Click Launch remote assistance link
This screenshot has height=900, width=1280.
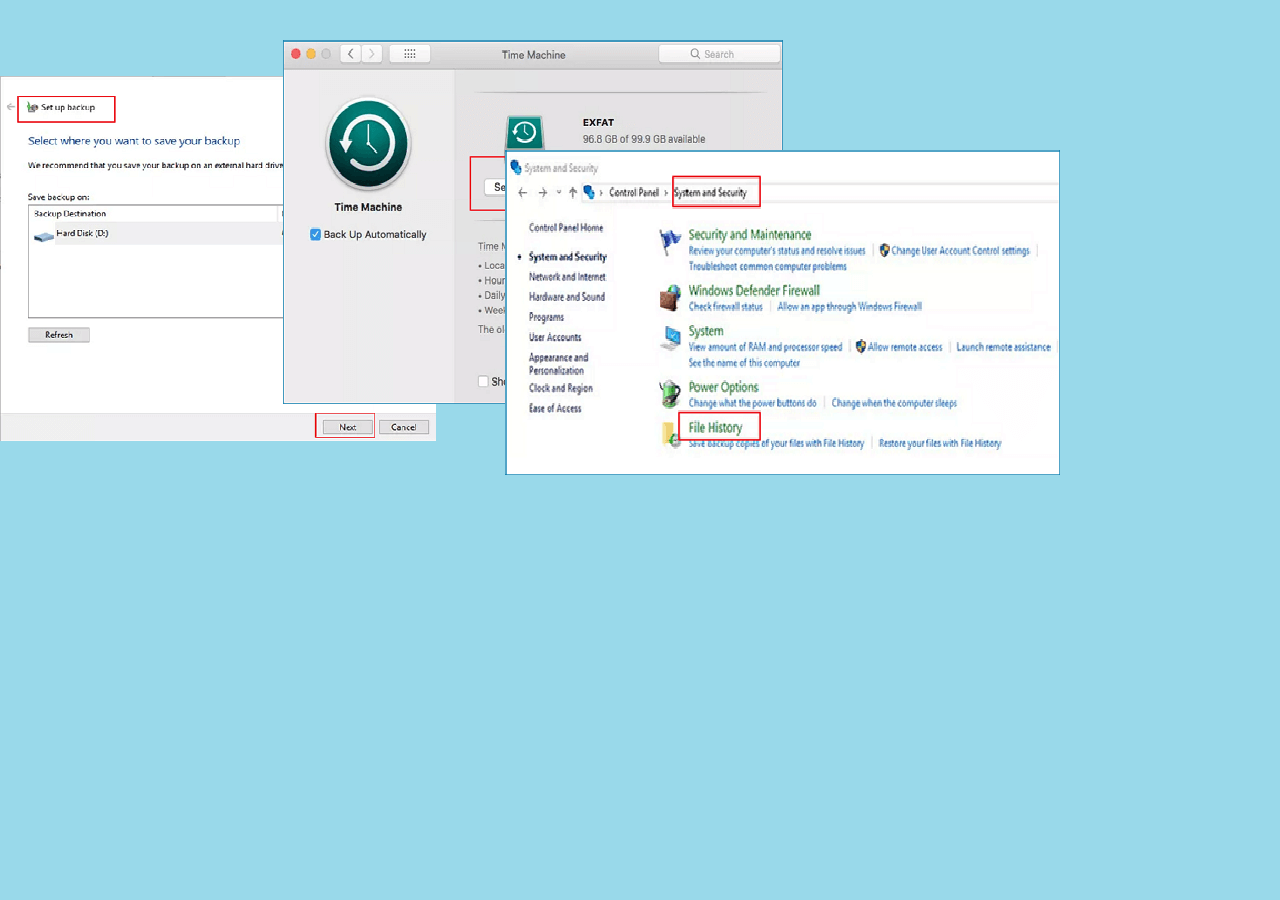1004,347
